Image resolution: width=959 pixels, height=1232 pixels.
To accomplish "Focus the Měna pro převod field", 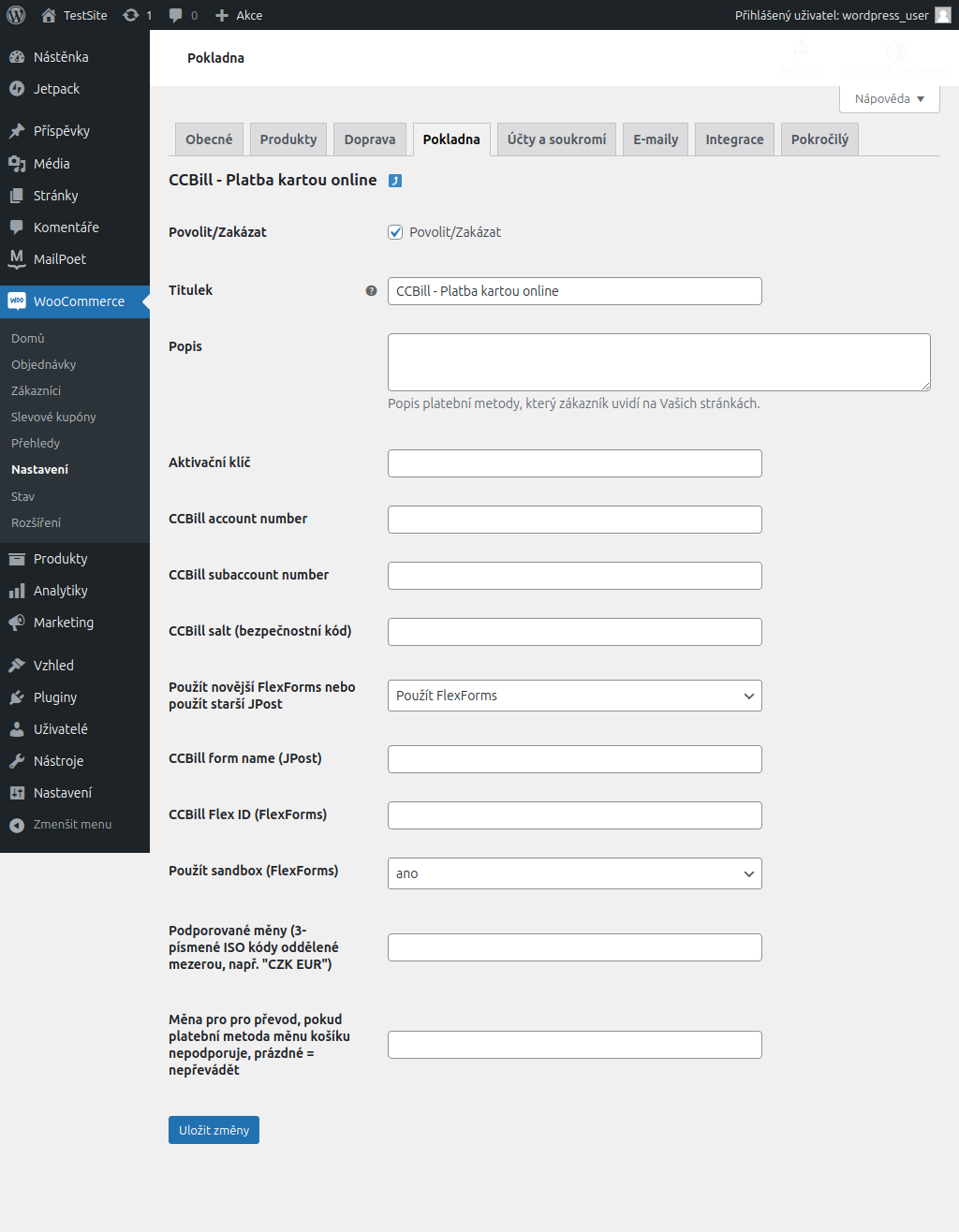I will click(575, 1045).
